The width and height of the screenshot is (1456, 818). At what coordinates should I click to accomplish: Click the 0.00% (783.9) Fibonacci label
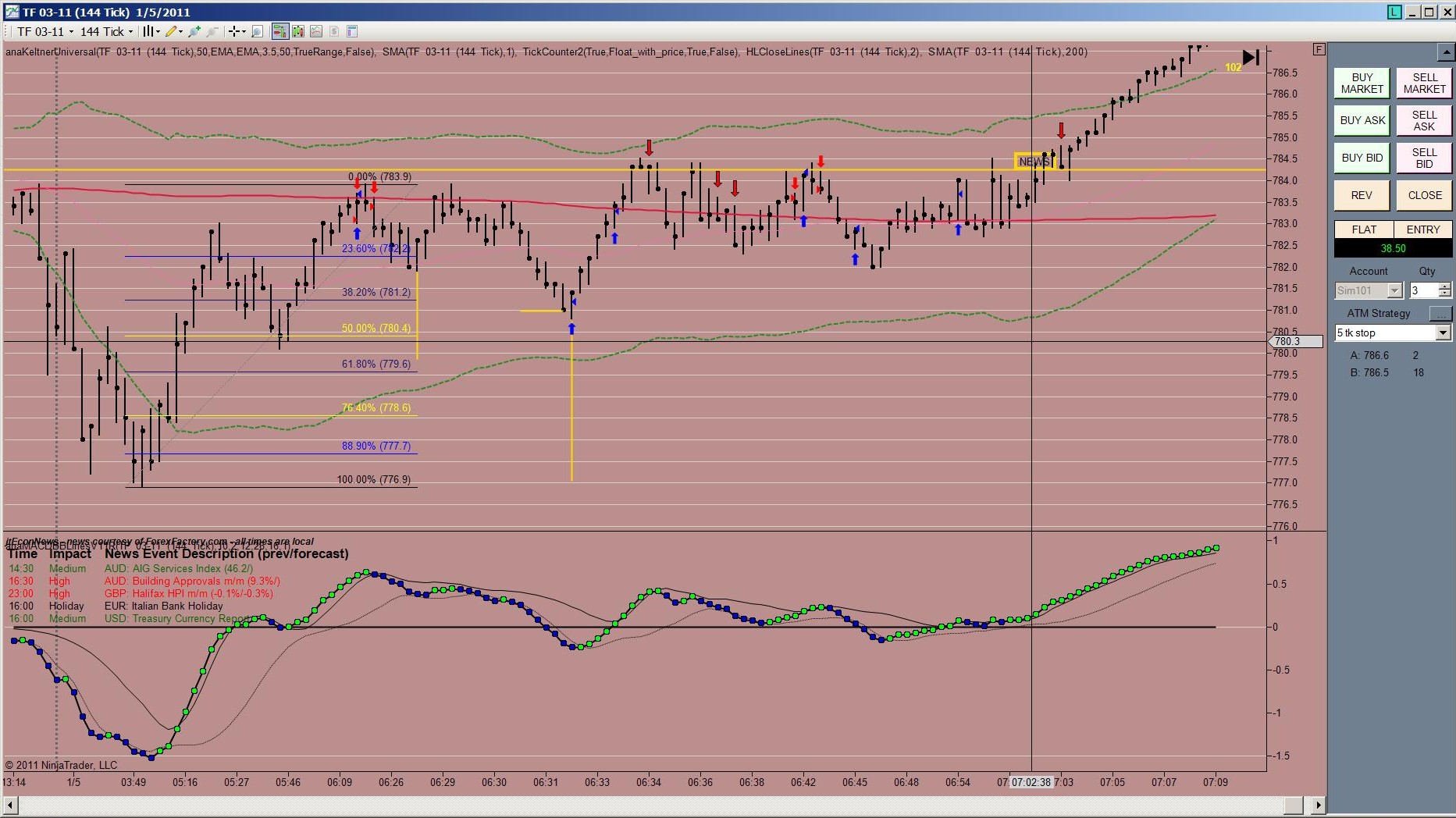[379, 176]
